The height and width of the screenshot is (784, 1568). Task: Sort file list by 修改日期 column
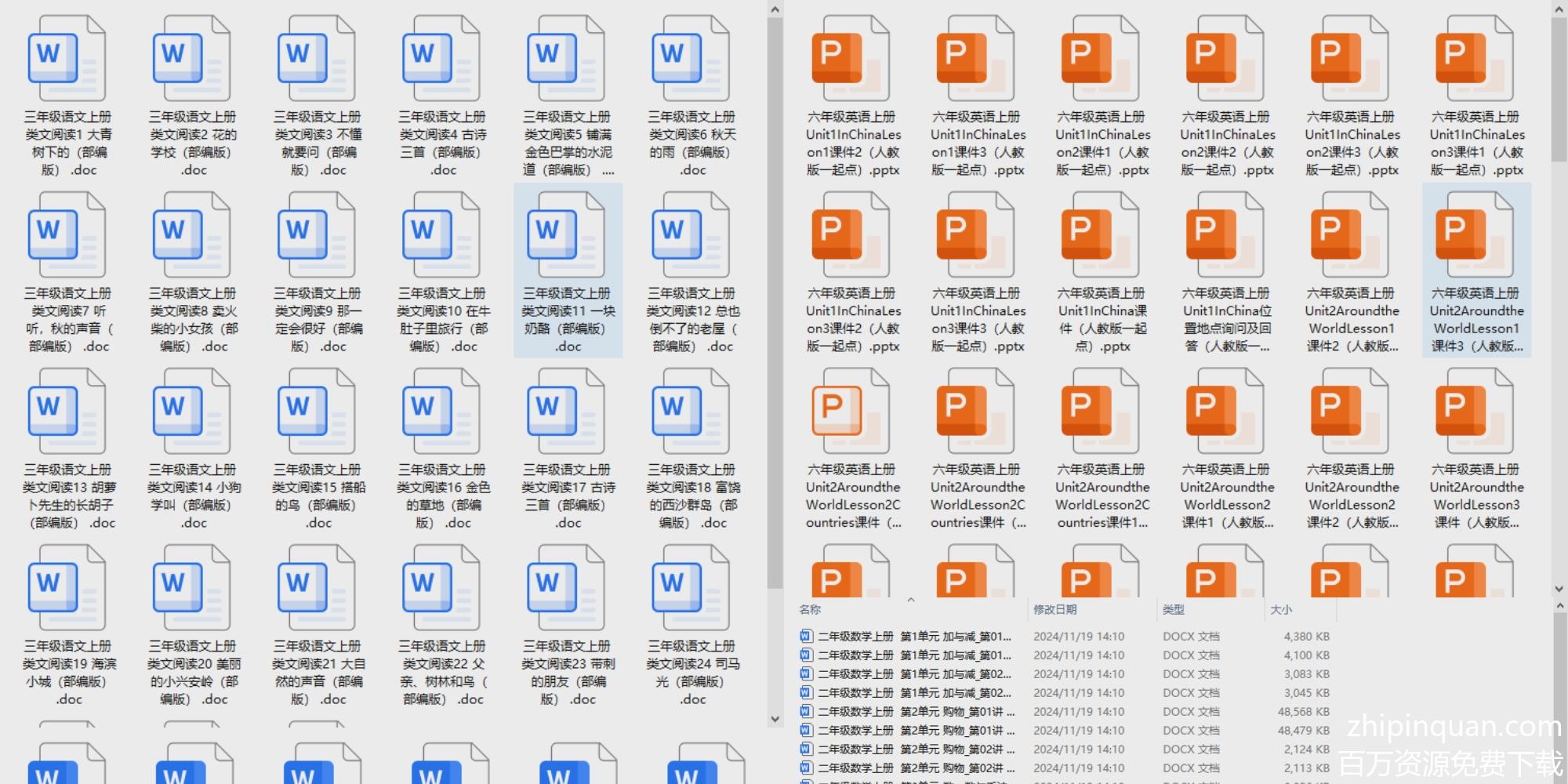1054,610
